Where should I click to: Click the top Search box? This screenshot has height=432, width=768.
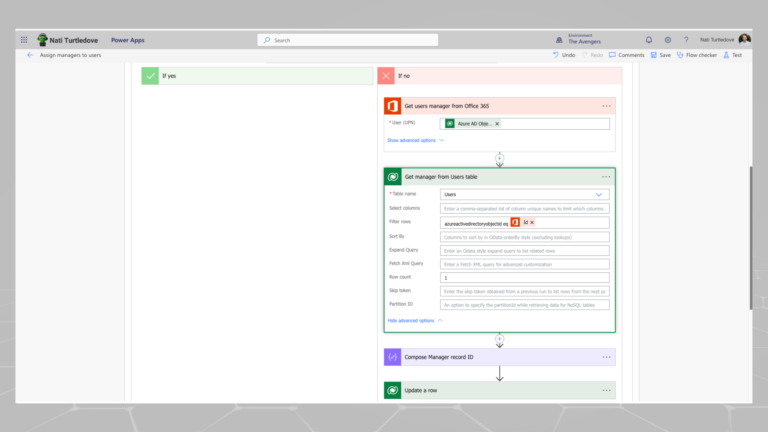pos(348,40)
